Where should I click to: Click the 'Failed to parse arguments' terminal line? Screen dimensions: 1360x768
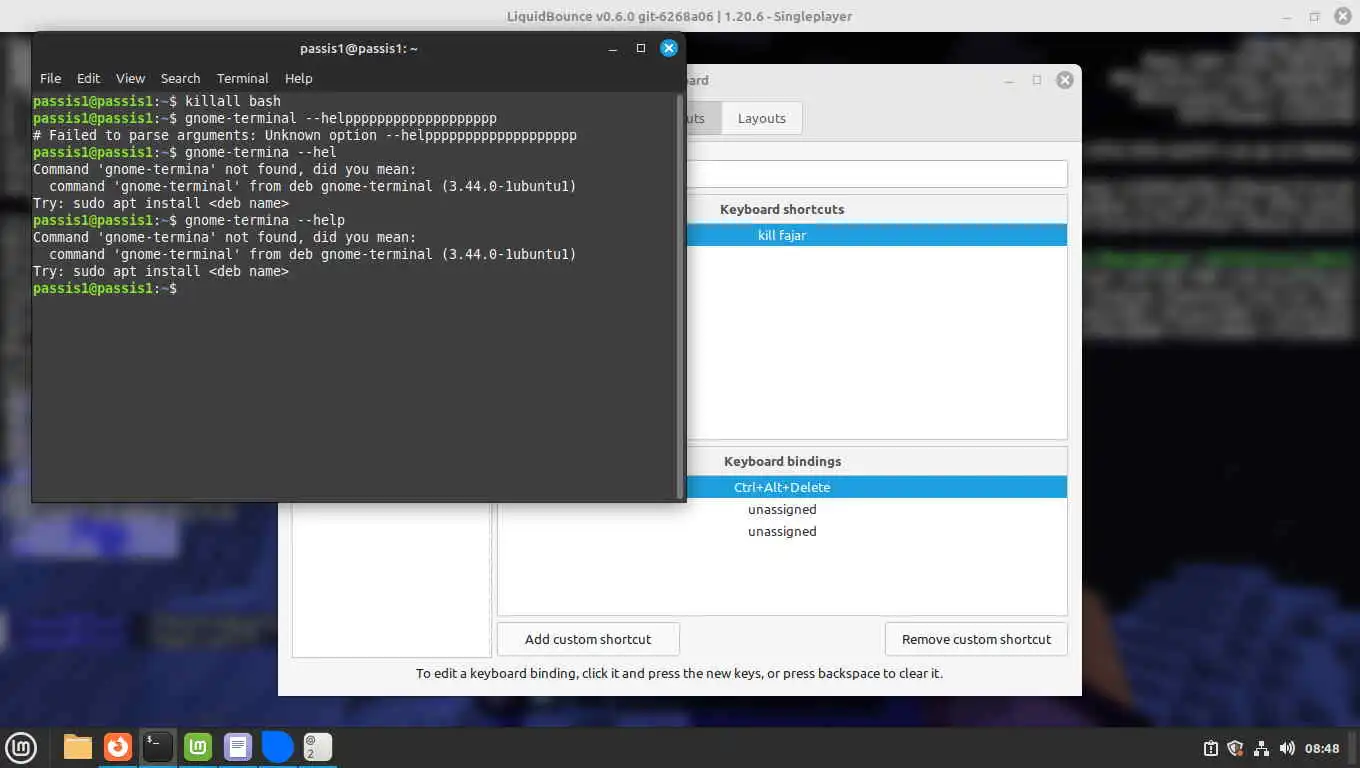coord(305,135)
